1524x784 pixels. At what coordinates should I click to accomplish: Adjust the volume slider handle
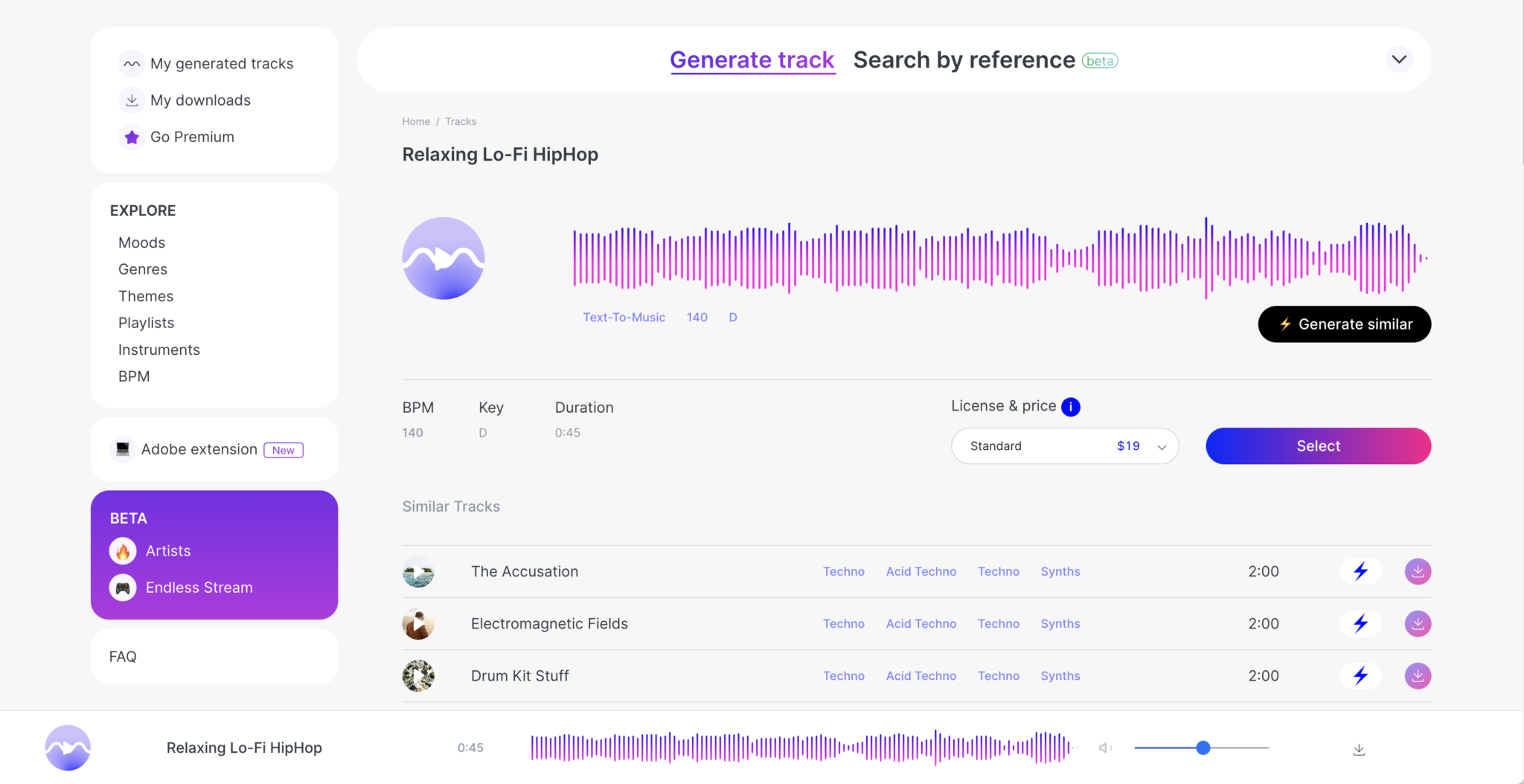[1203, 748]
